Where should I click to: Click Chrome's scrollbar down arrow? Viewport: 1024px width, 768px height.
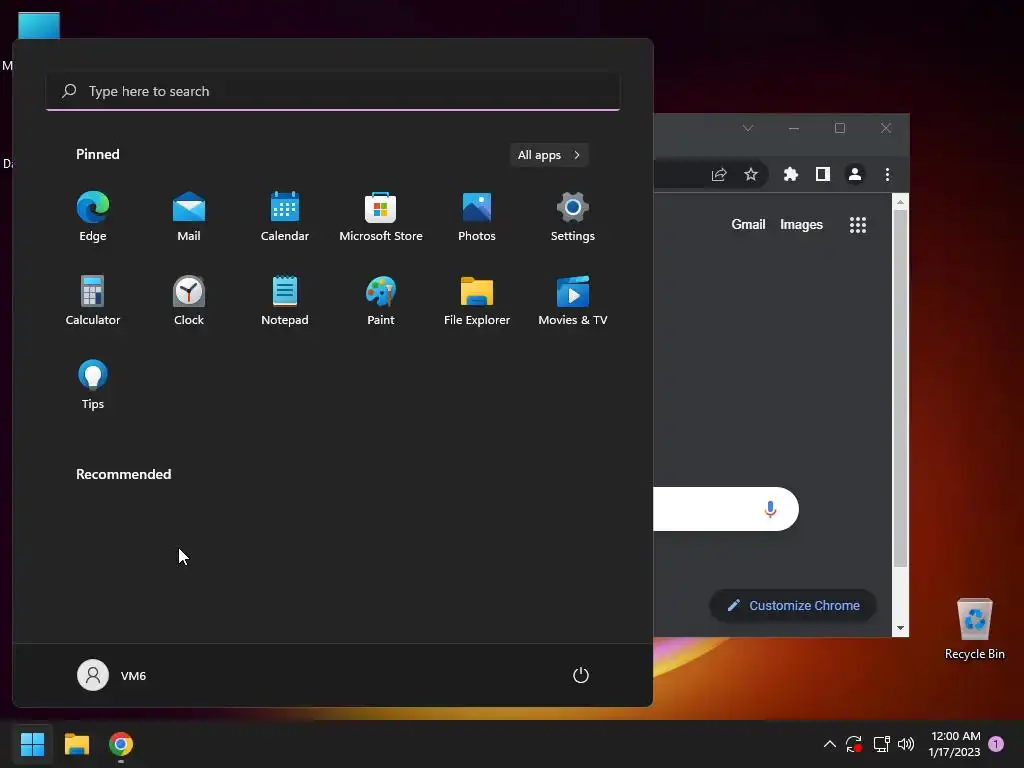pos(901,628)
